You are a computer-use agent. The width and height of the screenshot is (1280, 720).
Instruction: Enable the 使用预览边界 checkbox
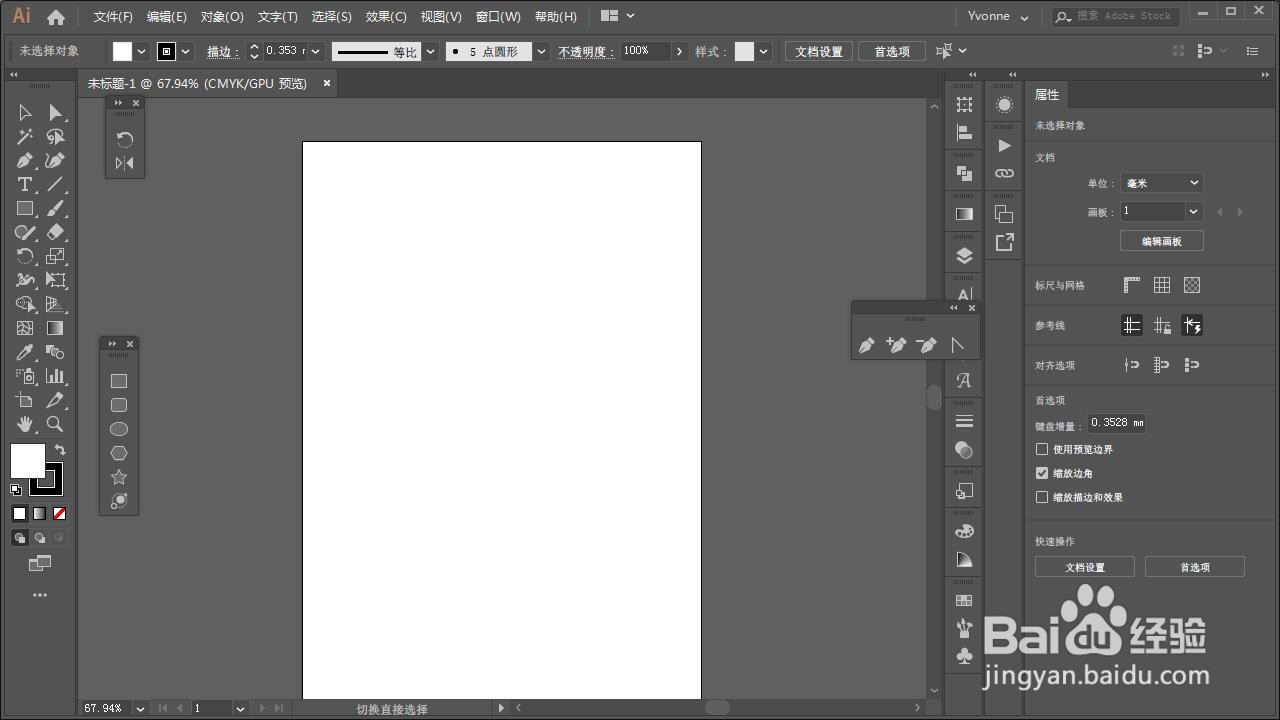pyautogui.click(x=1041, y=449)
